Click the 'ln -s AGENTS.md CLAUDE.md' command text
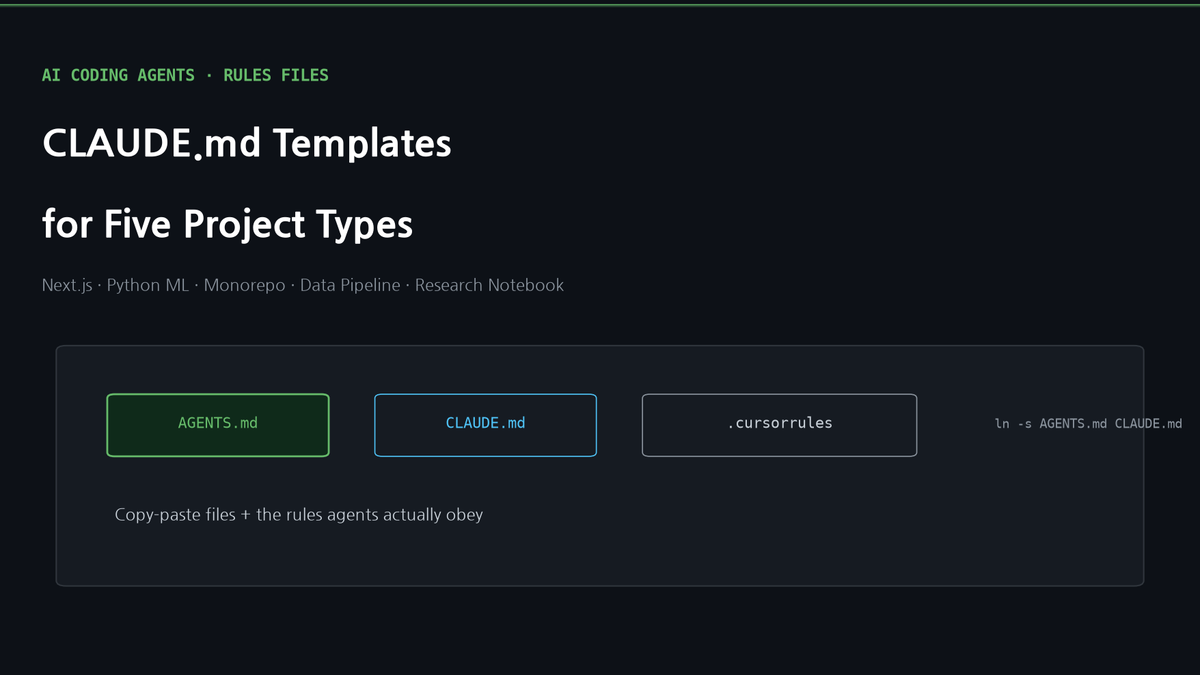Screen dimensions: 1200x675 tap(1088, 424)
